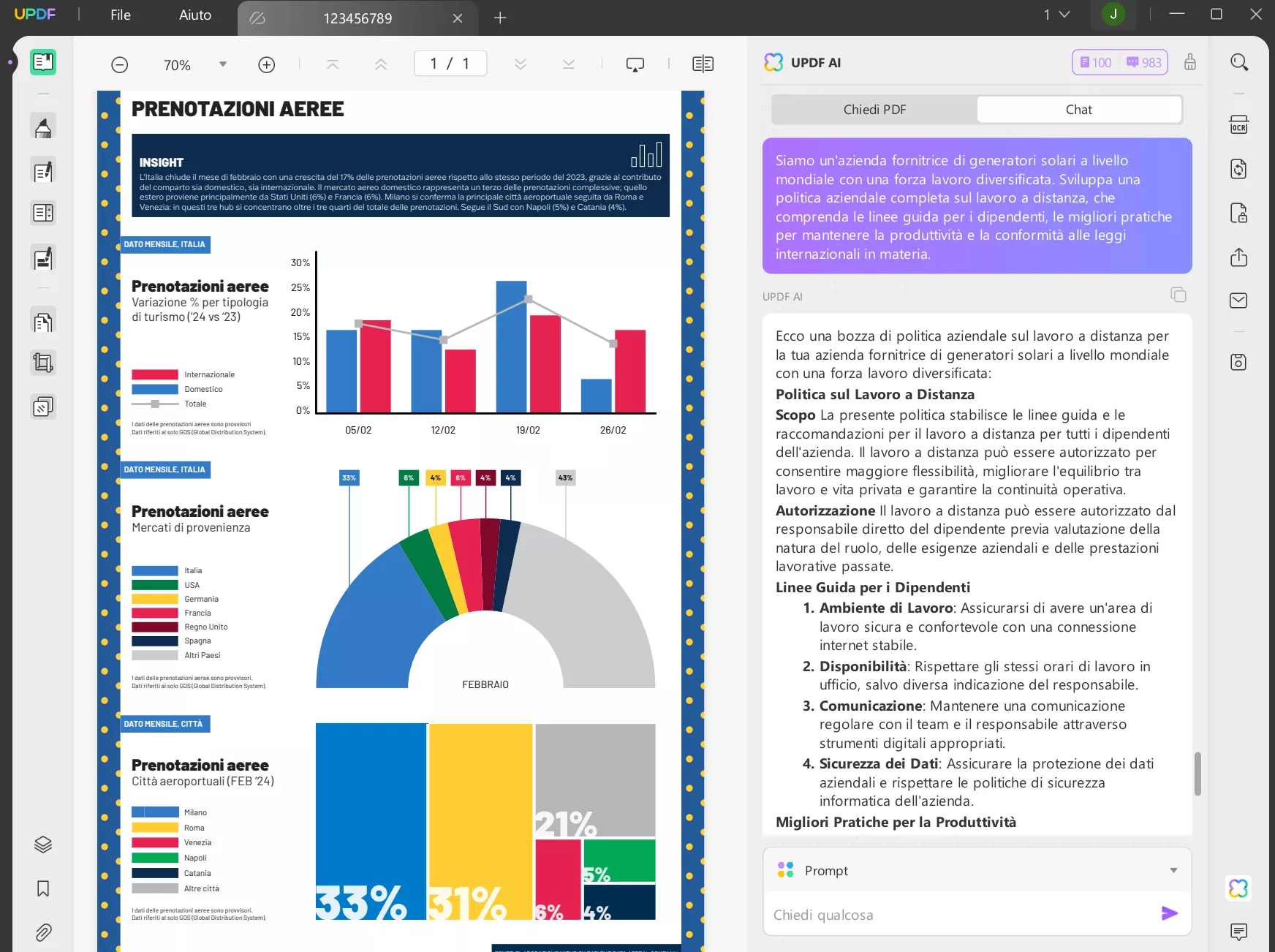The image size is (1275, 952).
Task: Run OCR text recognition tool
Action: tap(1239, 125)
